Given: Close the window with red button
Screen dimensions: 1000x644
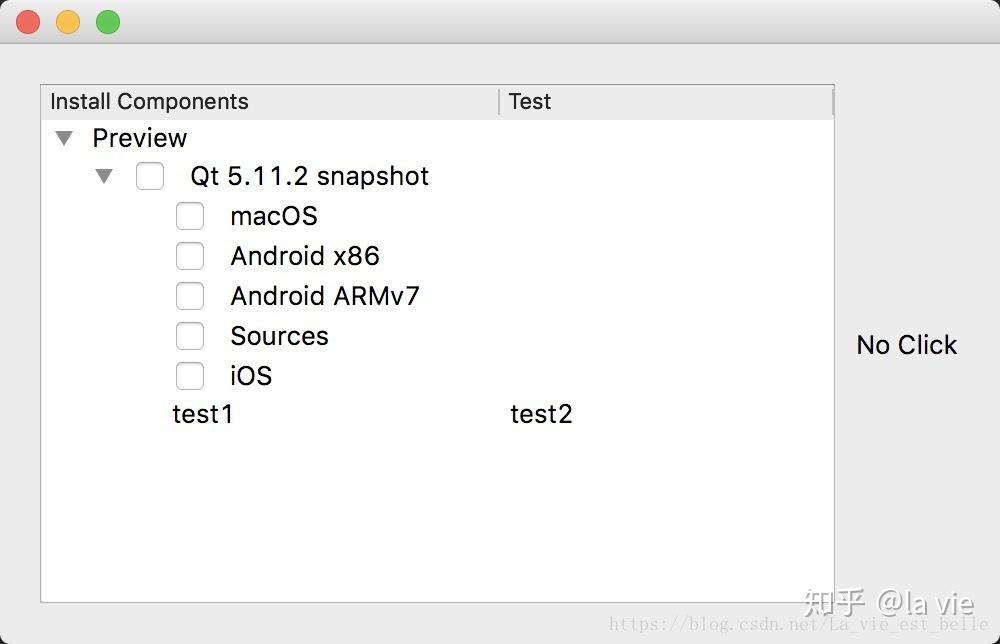Looking at the screenshot, I should tap(28, 22).
